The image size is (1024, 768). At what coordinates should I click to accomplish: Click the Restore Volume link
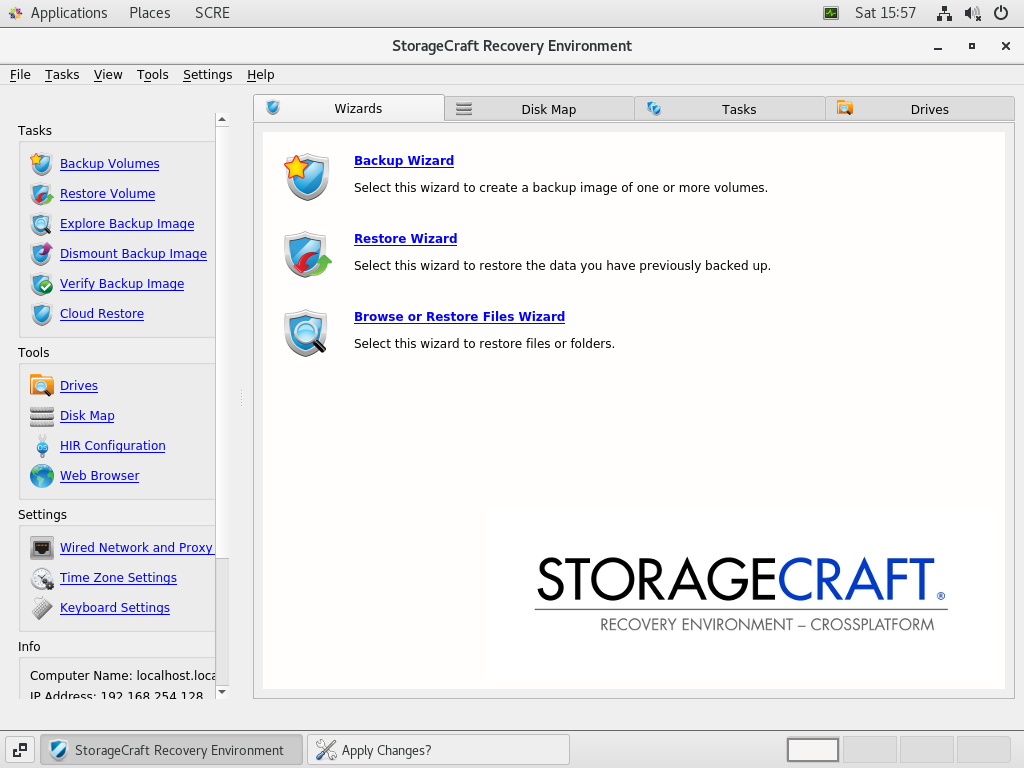click(108, 193)
